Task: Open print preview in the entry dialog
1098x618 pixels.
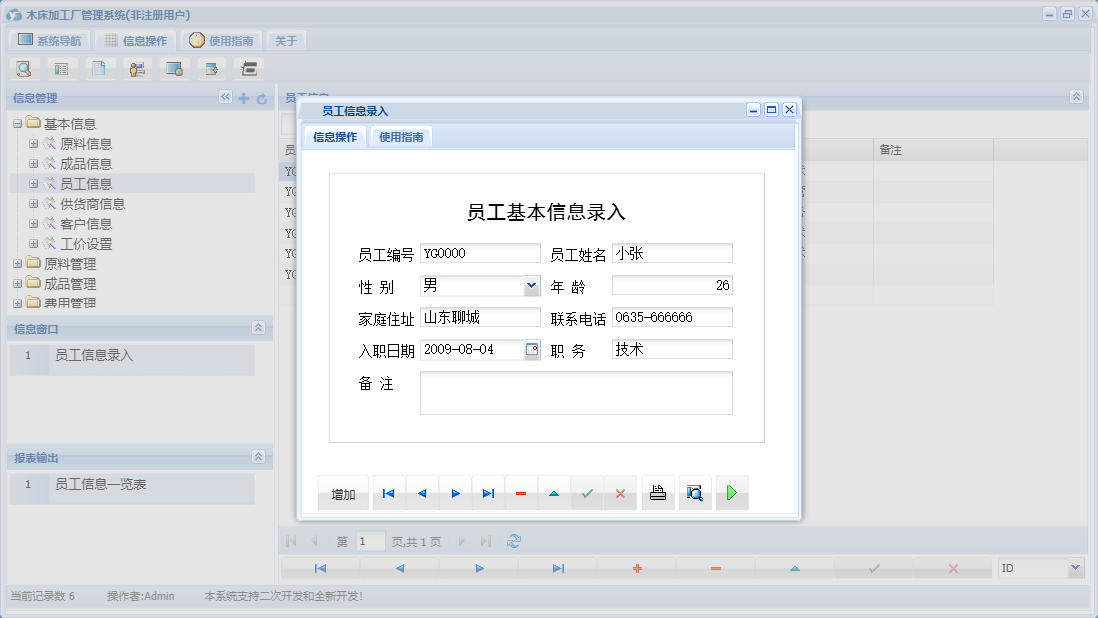Action: (x=694, y=492)
